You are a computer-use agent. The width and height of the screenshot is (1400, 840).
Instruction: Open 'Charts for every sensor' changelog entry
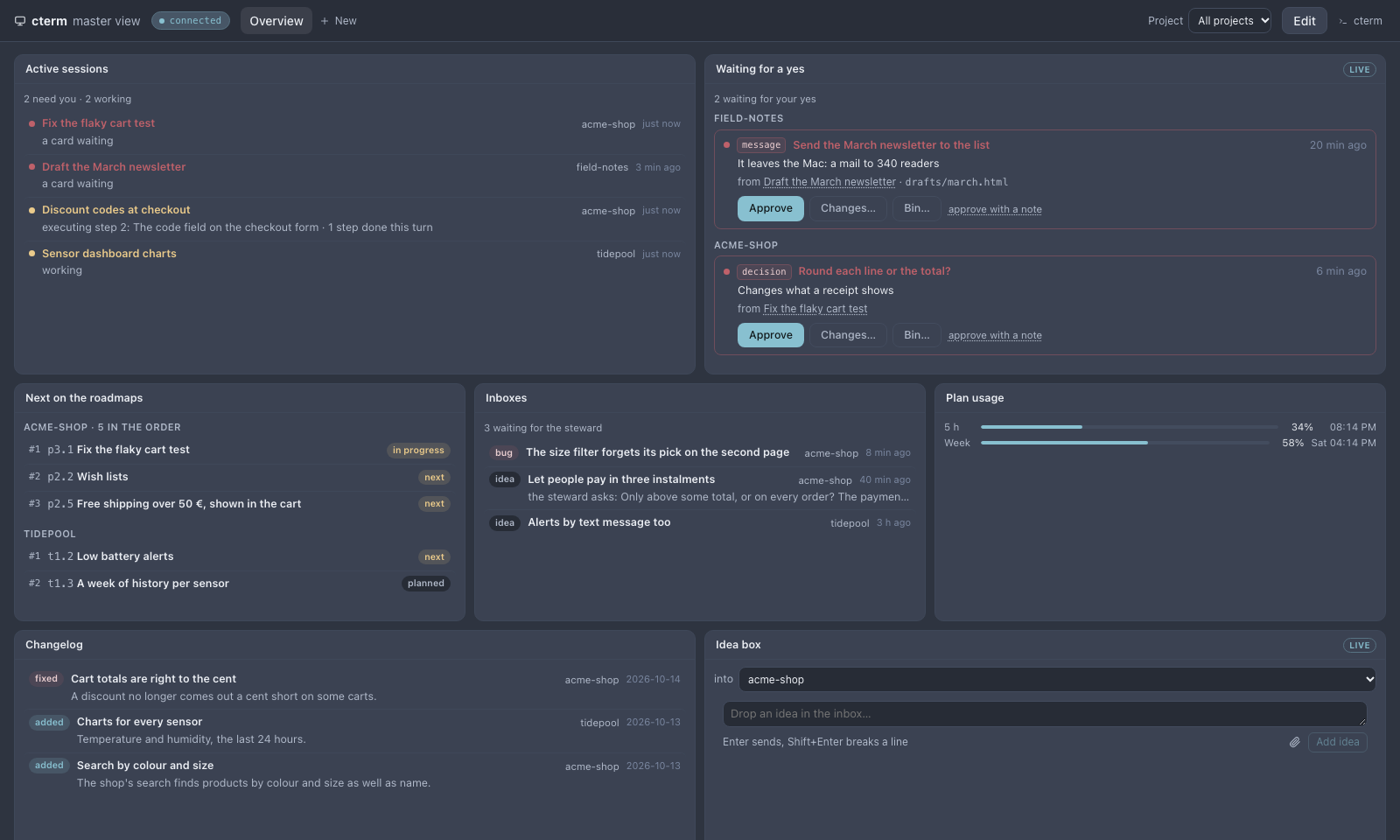coord(354,731)
